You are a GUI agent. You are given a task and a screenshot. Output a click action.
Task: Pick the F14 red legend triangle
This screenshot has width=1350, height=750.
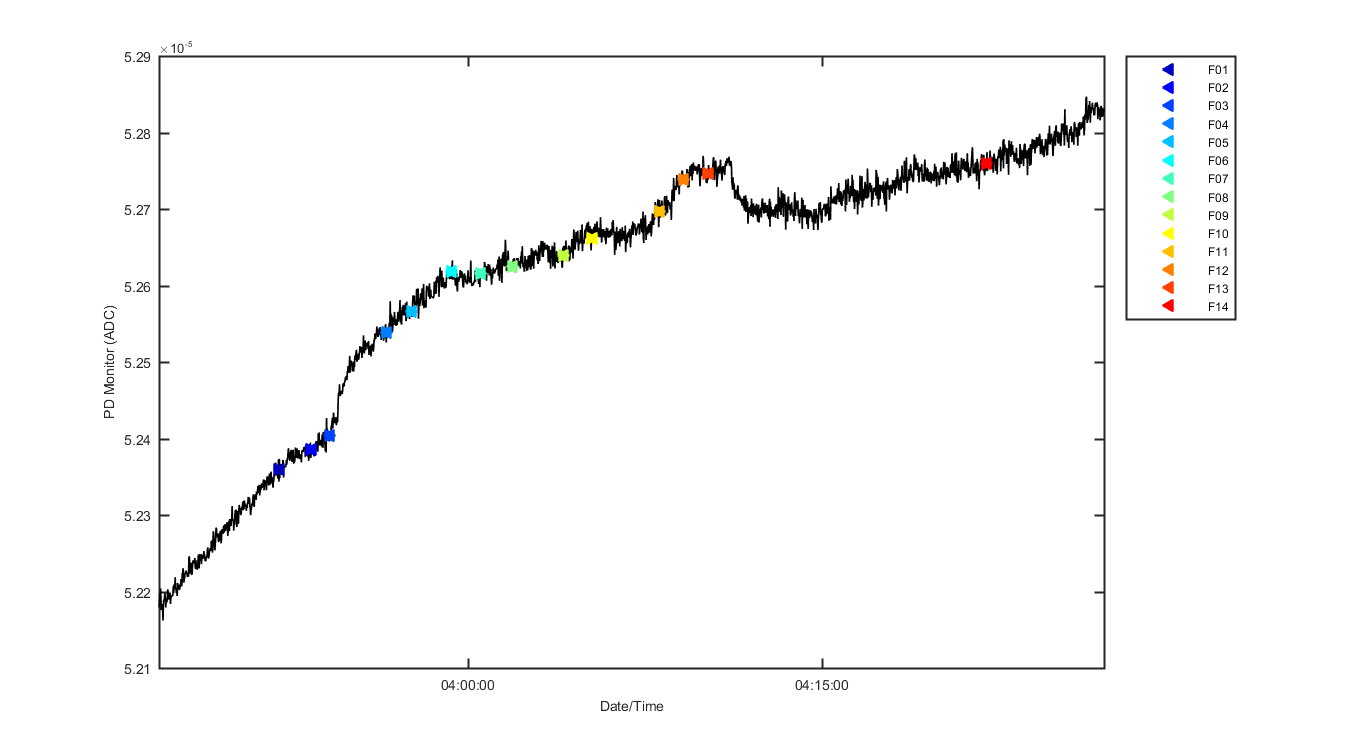tap(1167, 306)
